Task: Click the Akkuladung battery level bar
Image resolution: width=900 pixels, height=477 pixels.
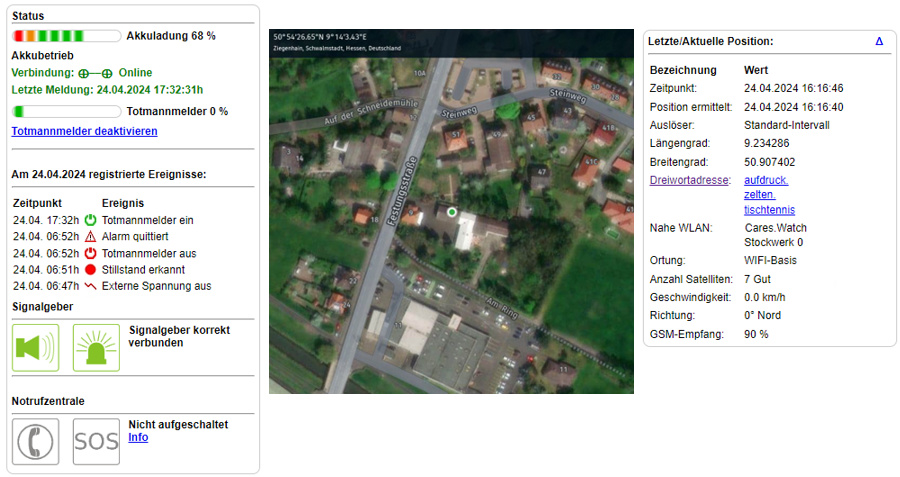Action: click(66, 36)
